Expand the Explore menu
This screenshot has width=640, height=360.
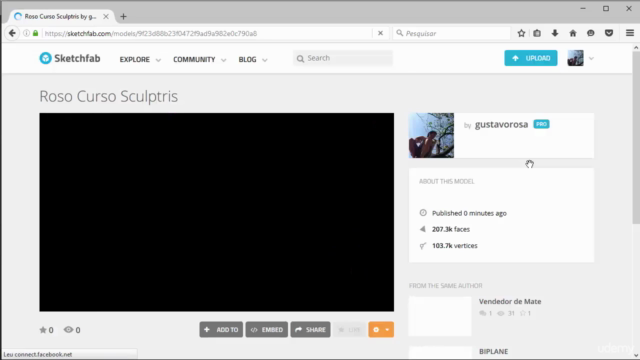(140, 60)
